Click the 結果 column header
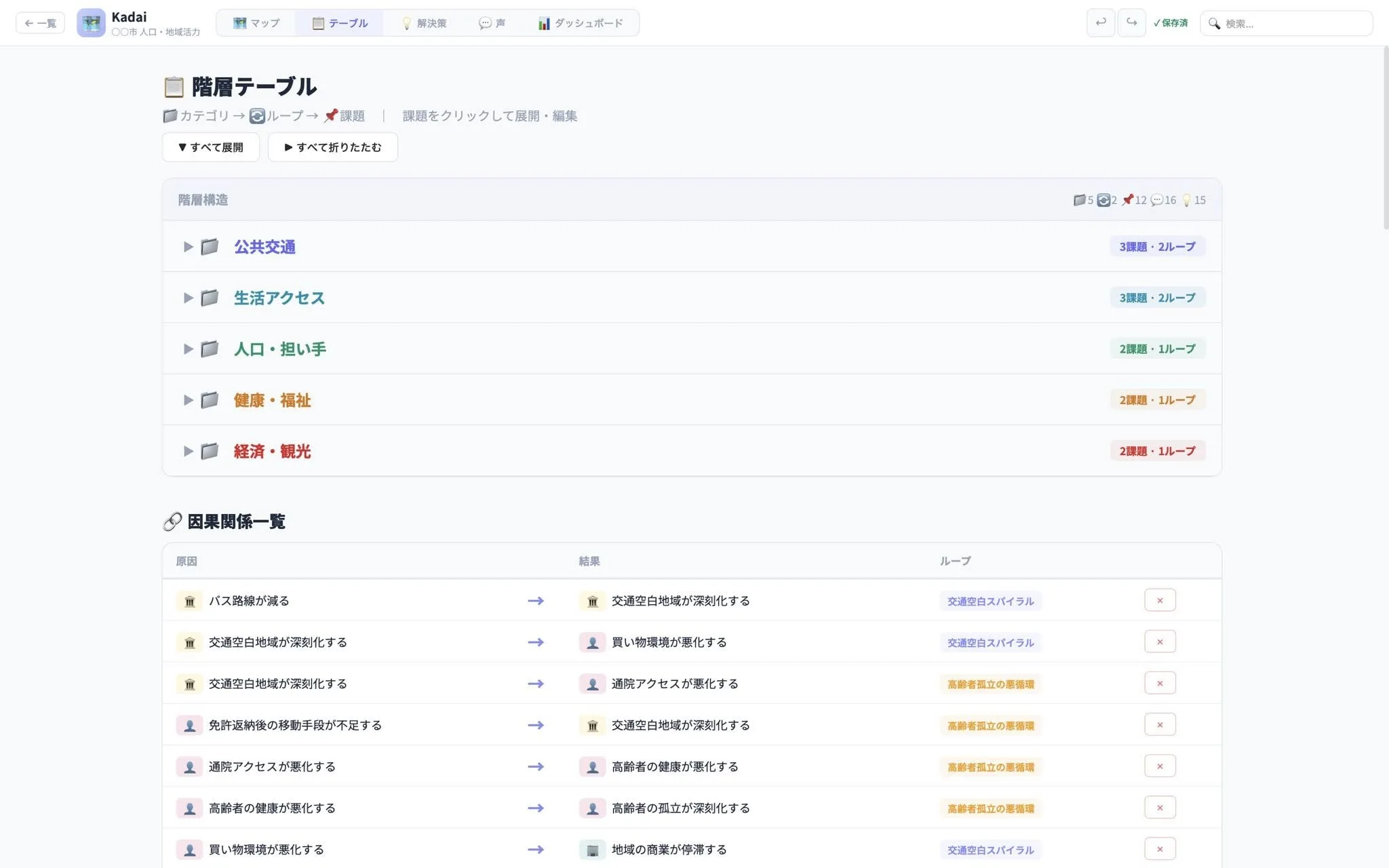The width and height of the screenshot is (1389, 868). (x=589, y=561)
